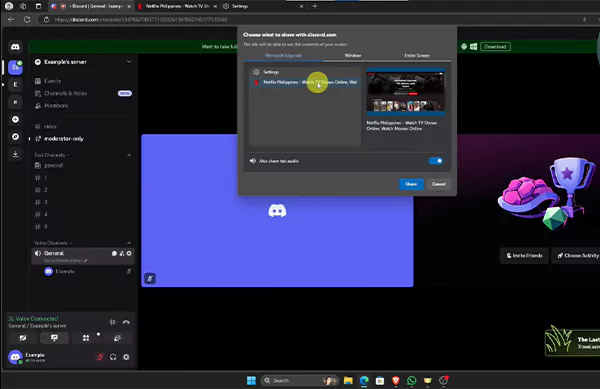600x389 pixels.
Task: Click browser refresh button
Action: click(x=27, y=20)
